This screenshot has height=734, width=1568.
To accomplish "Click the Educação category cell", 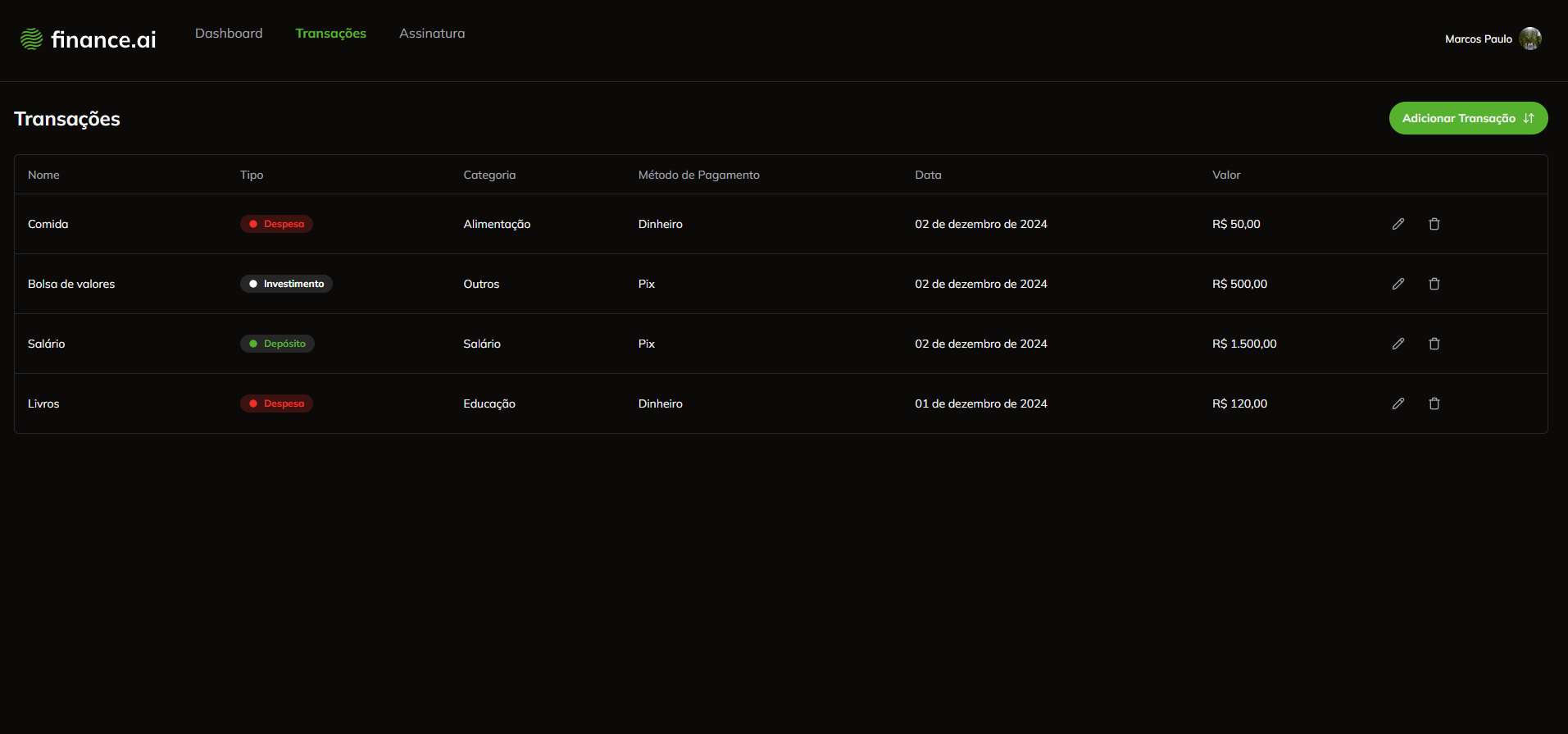I will click(x=489, y=403).
